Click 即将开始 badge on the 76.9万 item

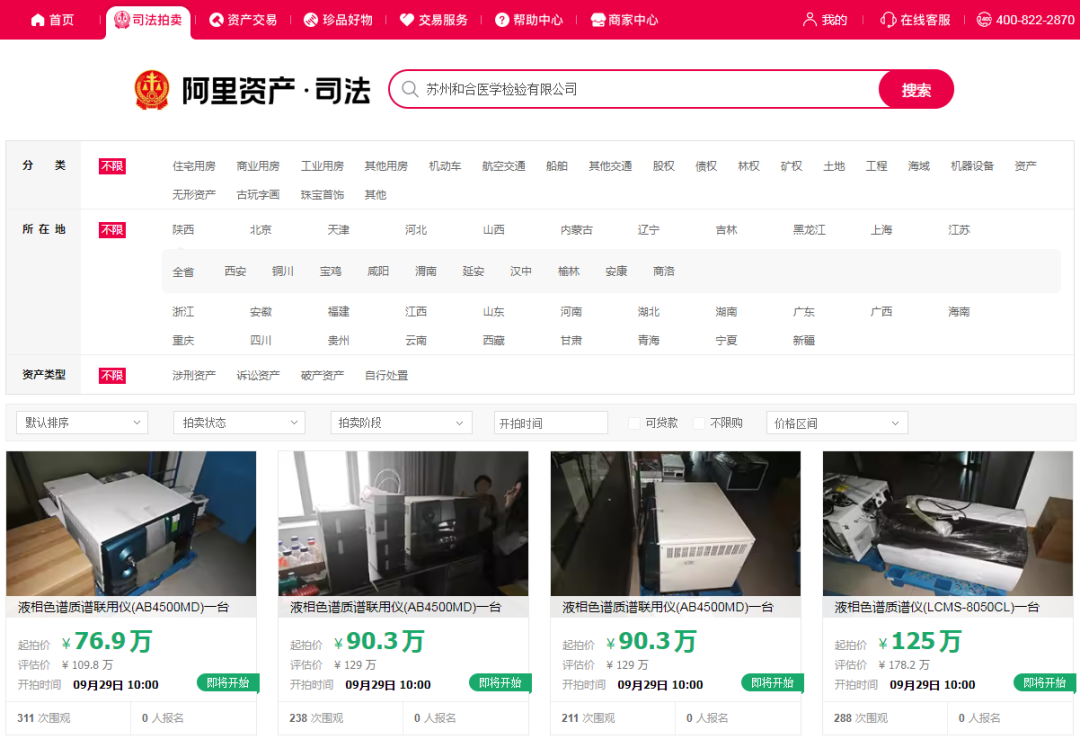(x=228, y=683)
